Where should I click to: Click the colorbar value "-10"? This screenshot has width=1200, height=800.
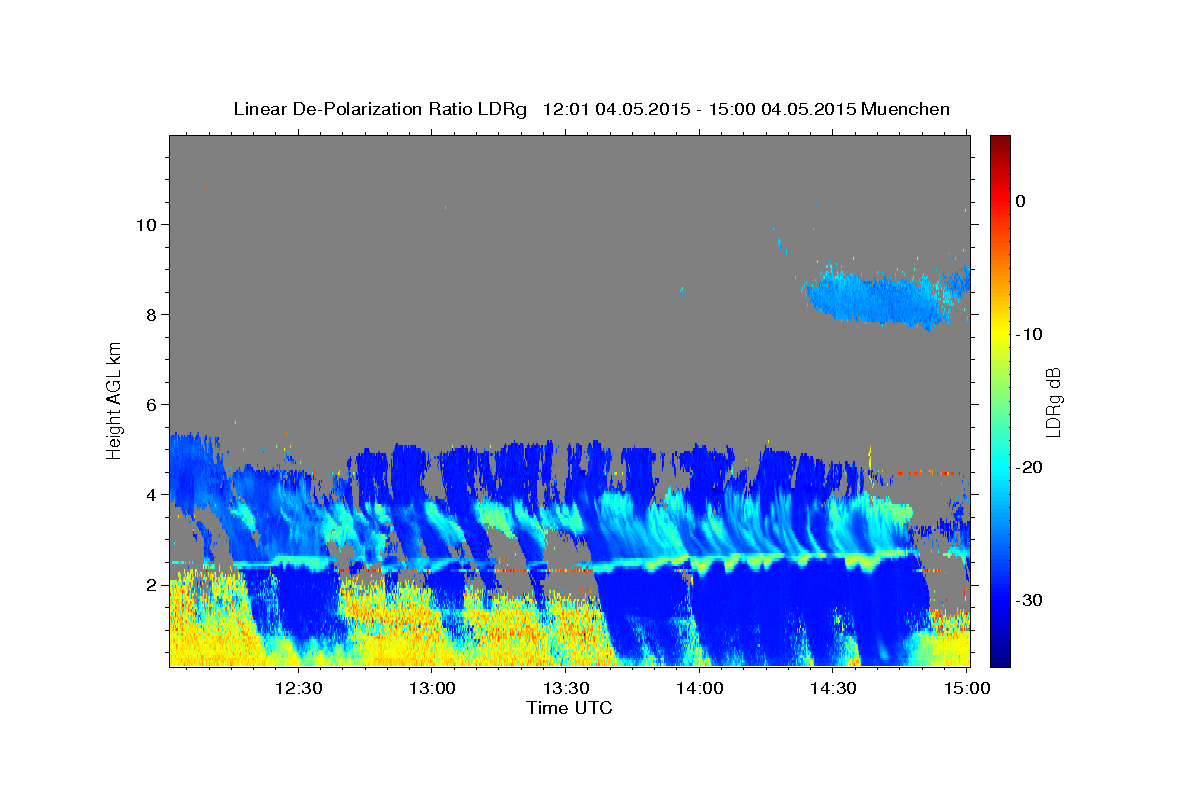1029,334
